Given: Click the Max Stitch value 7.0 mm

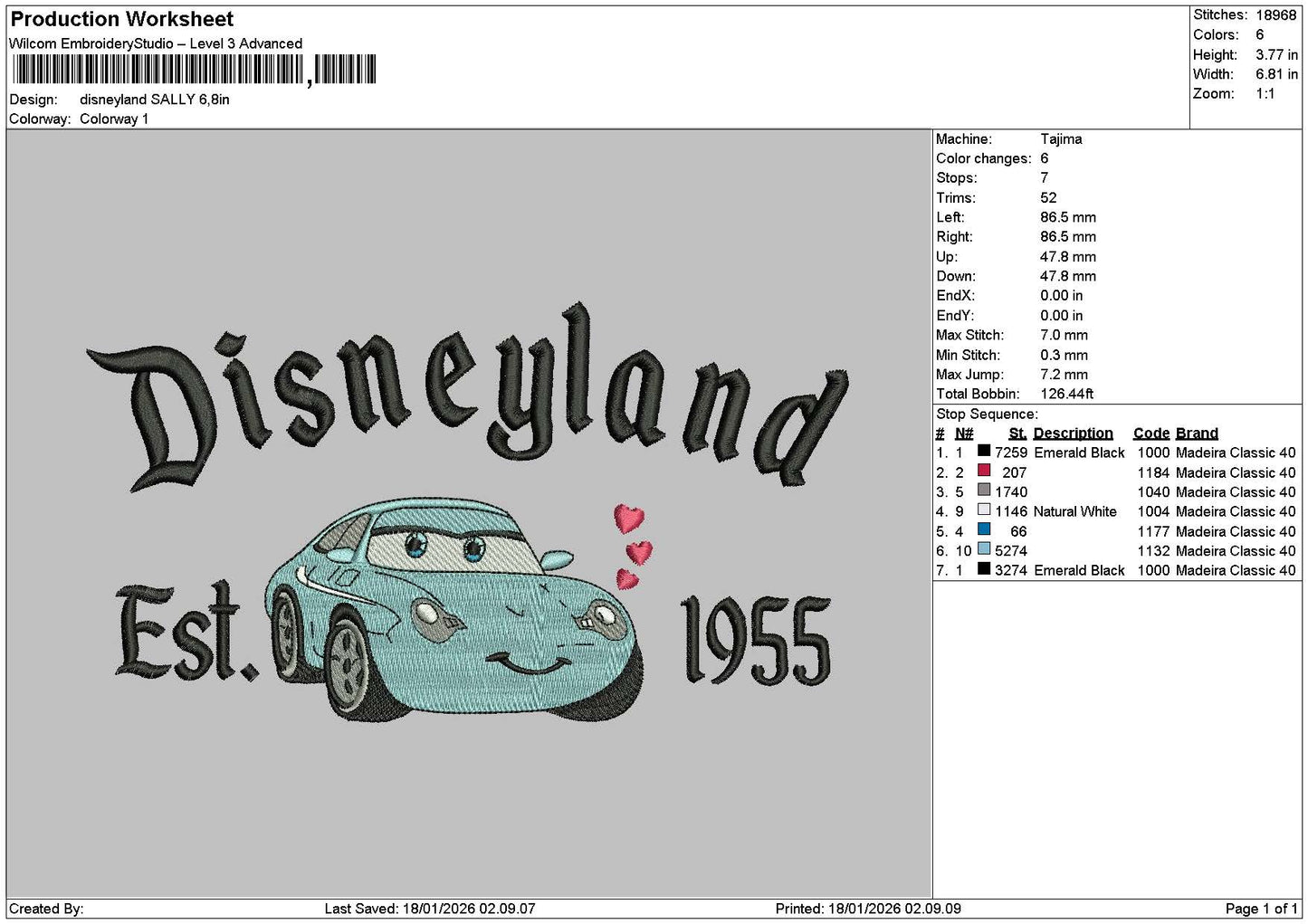Looking at the screenshot, I should point(1065,335).
